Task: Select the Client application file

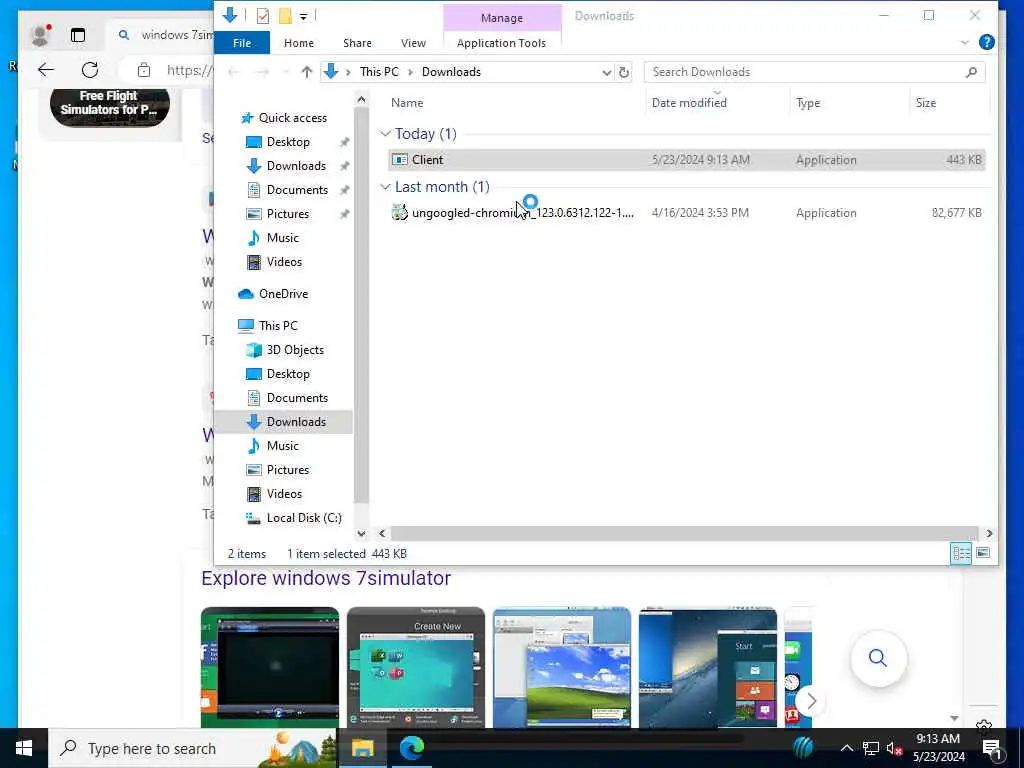Action: pyautogui.click(x=686, y=160)
